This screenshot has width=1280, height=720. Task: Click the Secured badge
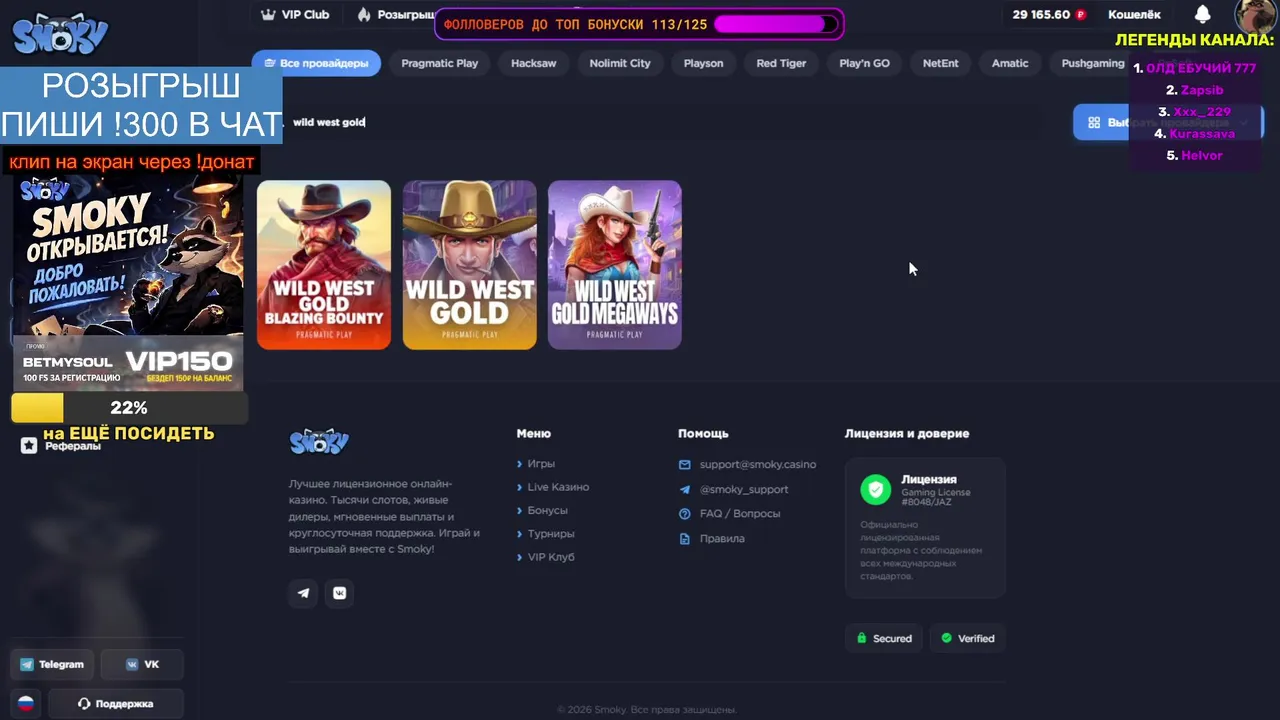click(x=884, y=638)
